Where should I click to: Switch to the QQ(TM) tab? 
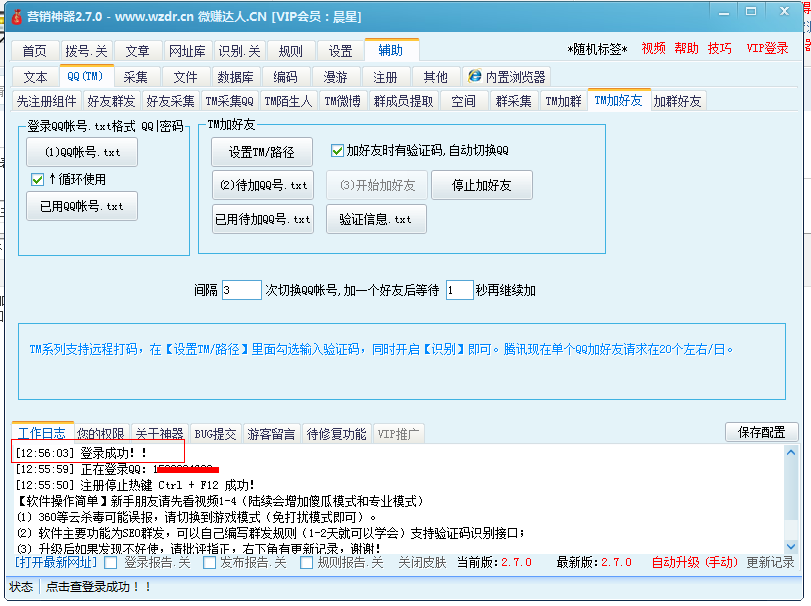coord(85,76)
